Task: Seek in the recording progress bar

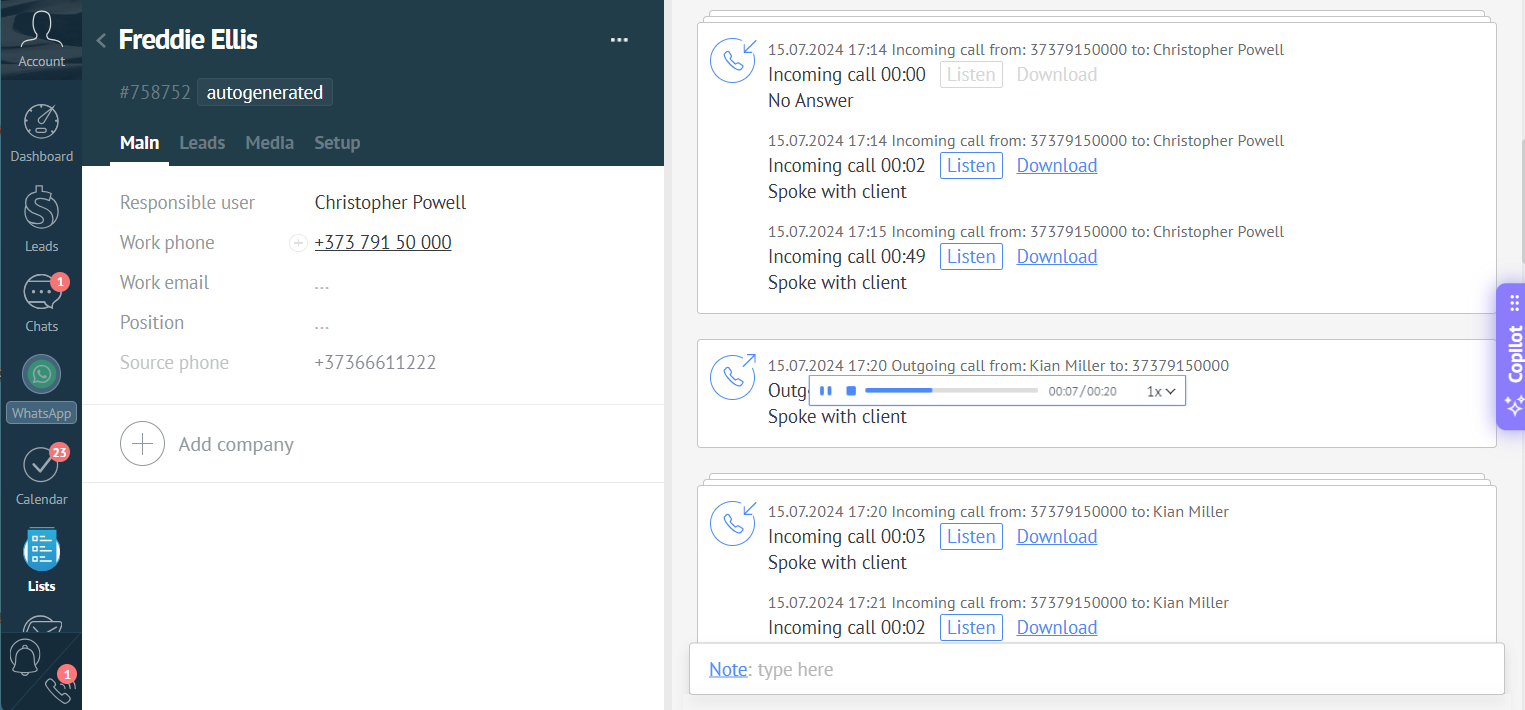Action: [x=950, y=391]
